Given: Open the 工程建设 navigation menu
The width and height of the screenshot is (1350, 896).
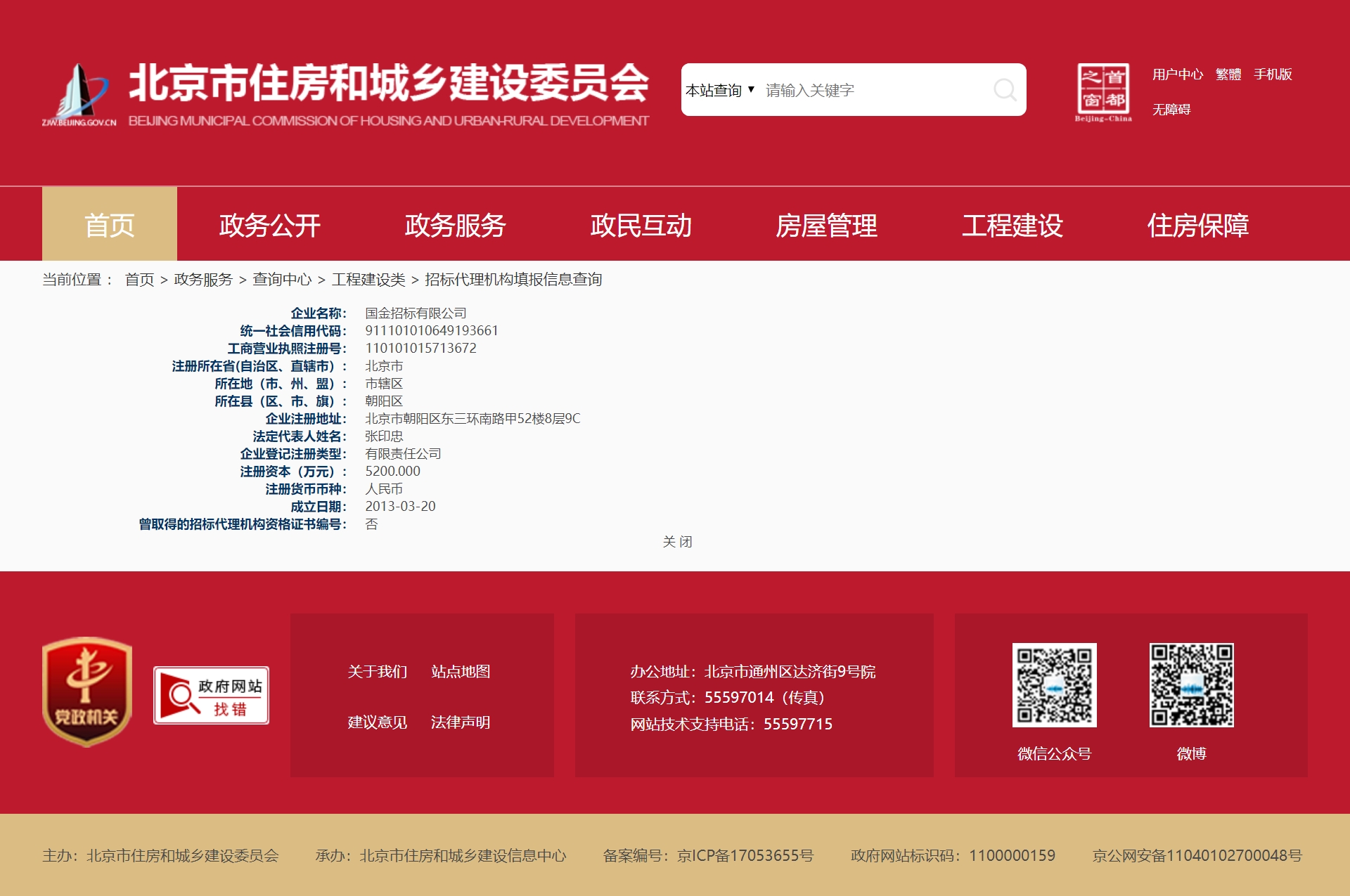Looking at the screenshot, I should [1012, 226].
